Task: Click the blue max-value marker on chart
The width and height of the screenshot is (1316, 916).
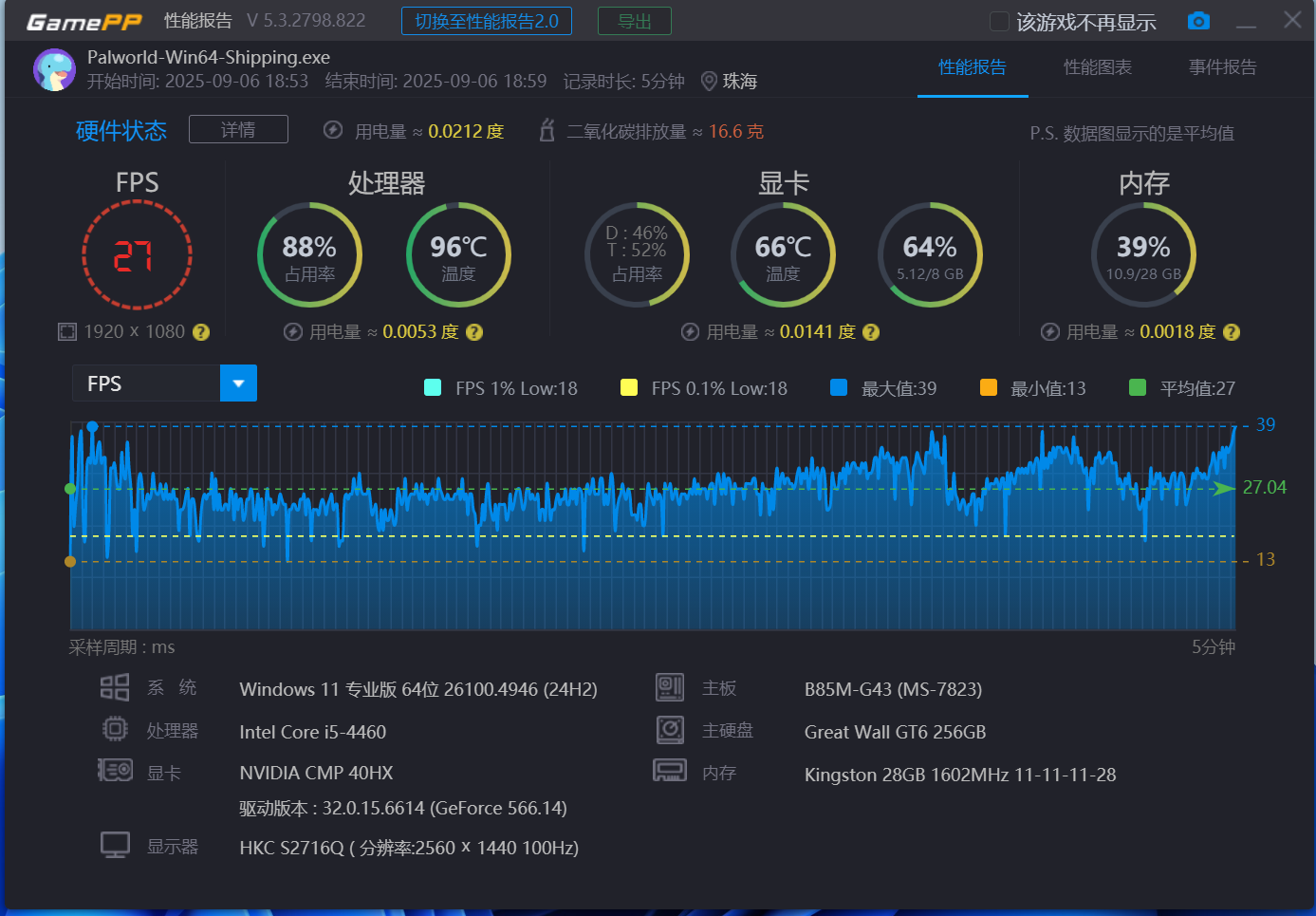Action: tap(92, 427)
